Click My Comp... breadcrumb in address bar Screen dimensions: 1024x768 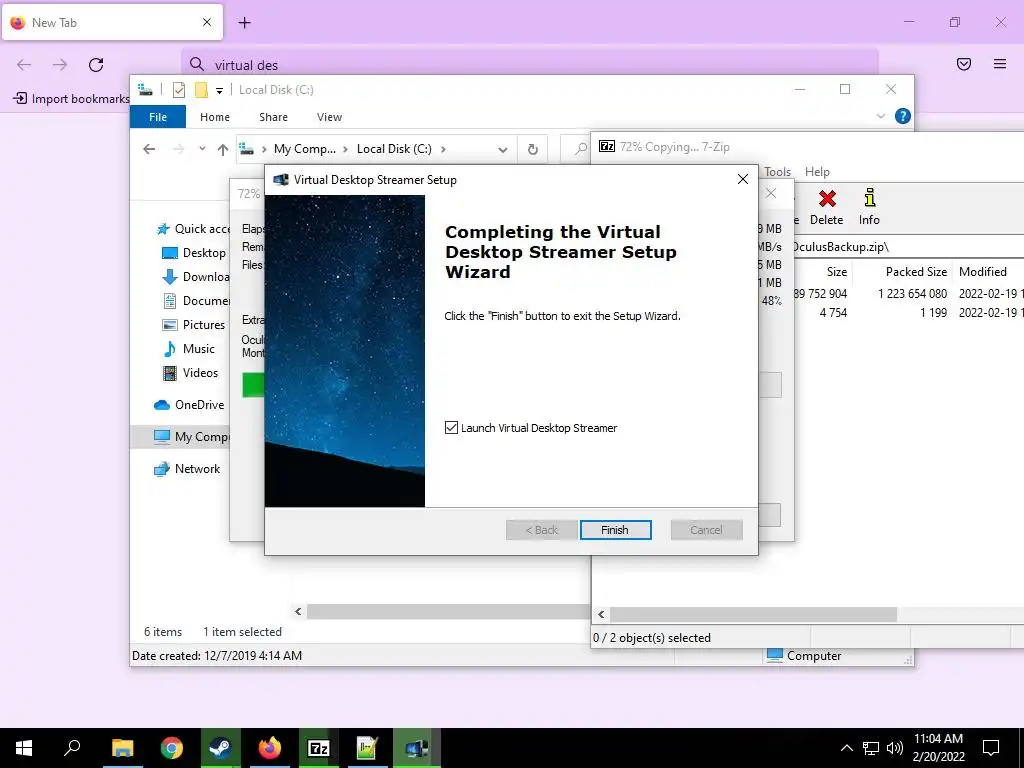pos(304,149)
